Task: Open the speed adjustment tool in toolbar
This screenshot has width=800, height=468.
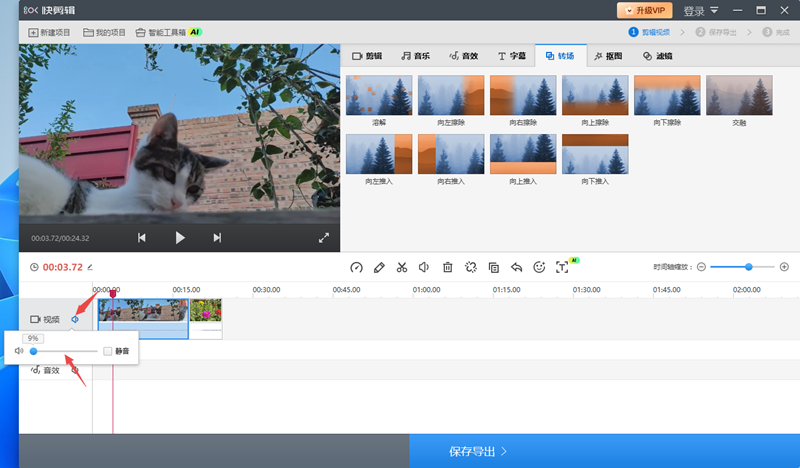Action: tap(356, 267)
